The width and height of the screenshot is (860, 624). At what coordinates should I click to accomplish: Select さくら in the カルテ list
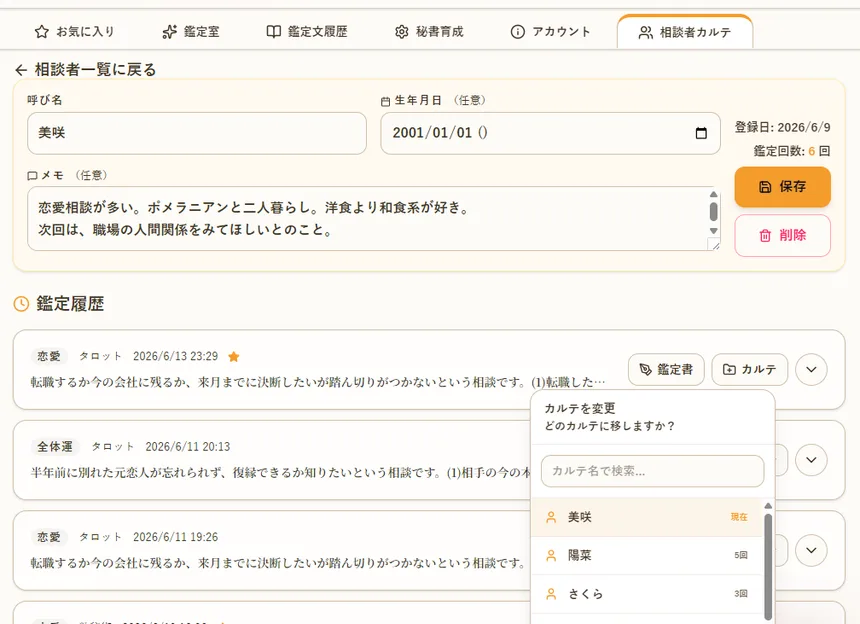tap(647, 594)
